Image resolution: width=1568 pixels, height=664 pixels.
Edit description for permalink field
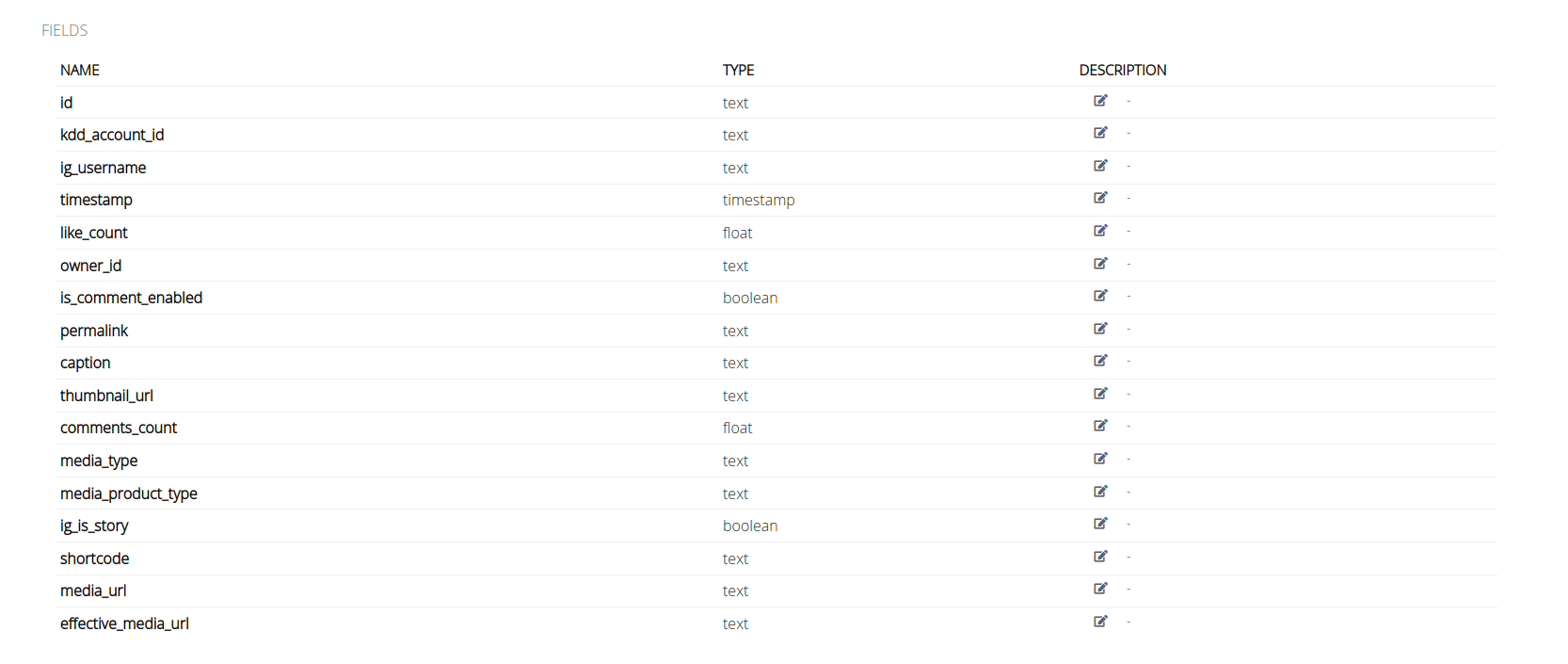click(x=1100, y=329)
